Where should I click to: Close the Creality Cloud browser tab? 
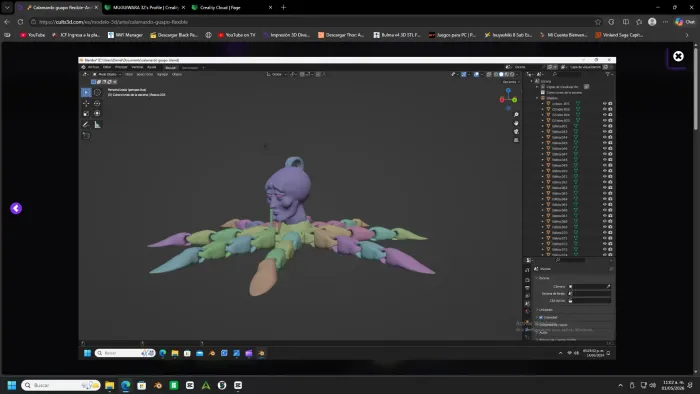pos(270,8)
